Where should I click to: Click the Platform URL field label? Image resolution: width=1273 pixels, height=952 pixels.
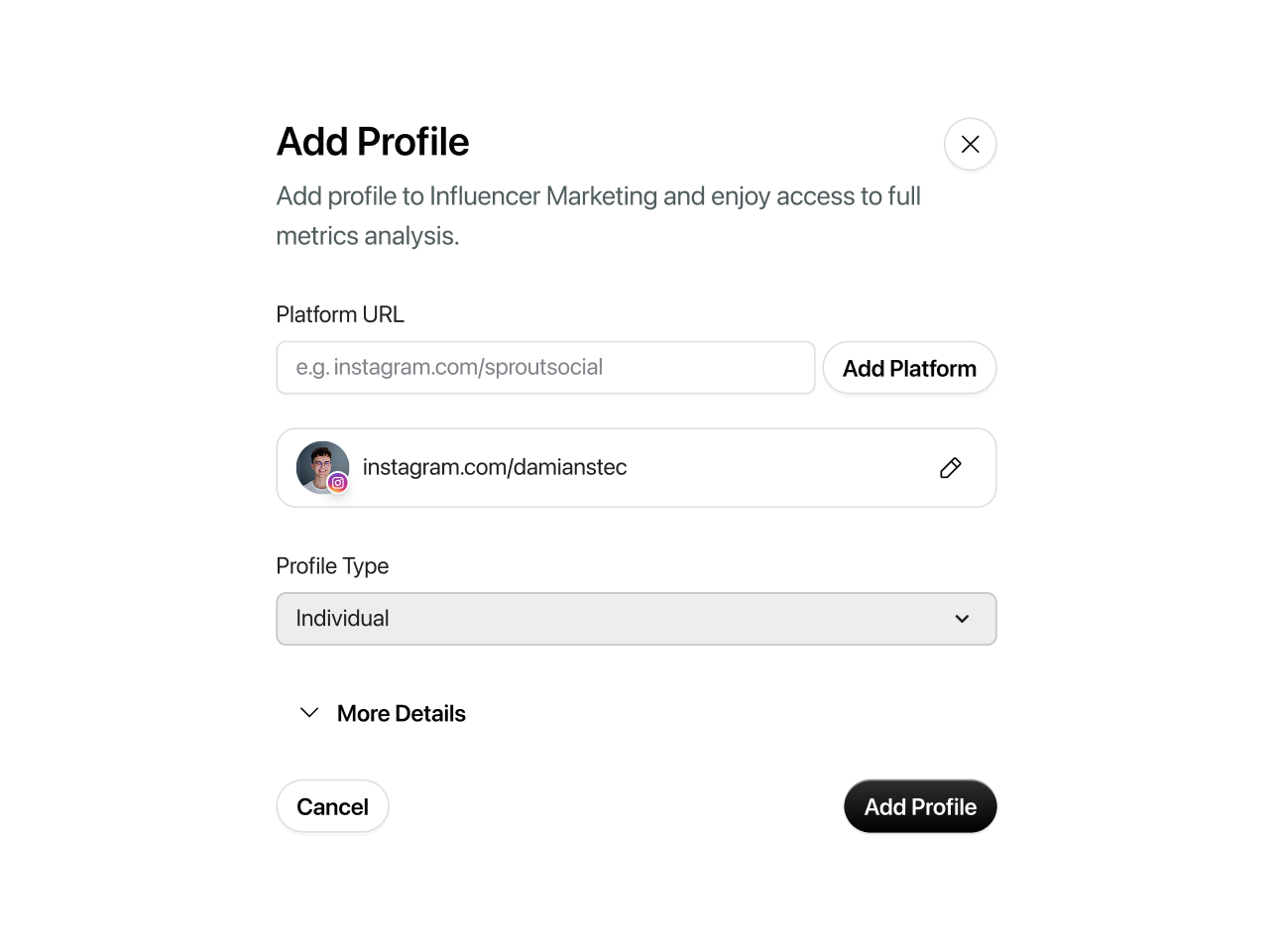(340, 314)
